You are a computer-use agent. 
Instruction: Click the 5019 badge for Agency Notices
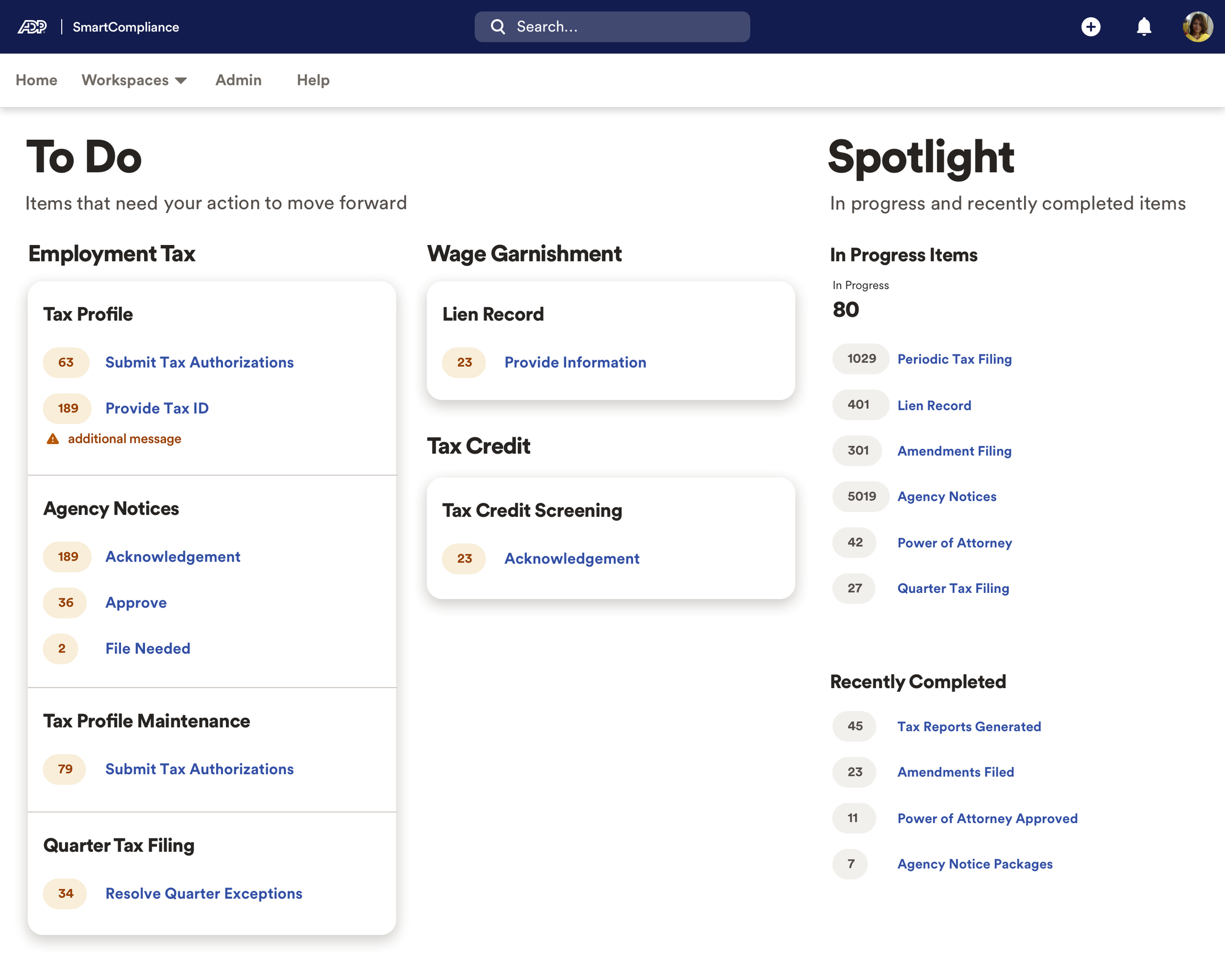tap(861, 496)
